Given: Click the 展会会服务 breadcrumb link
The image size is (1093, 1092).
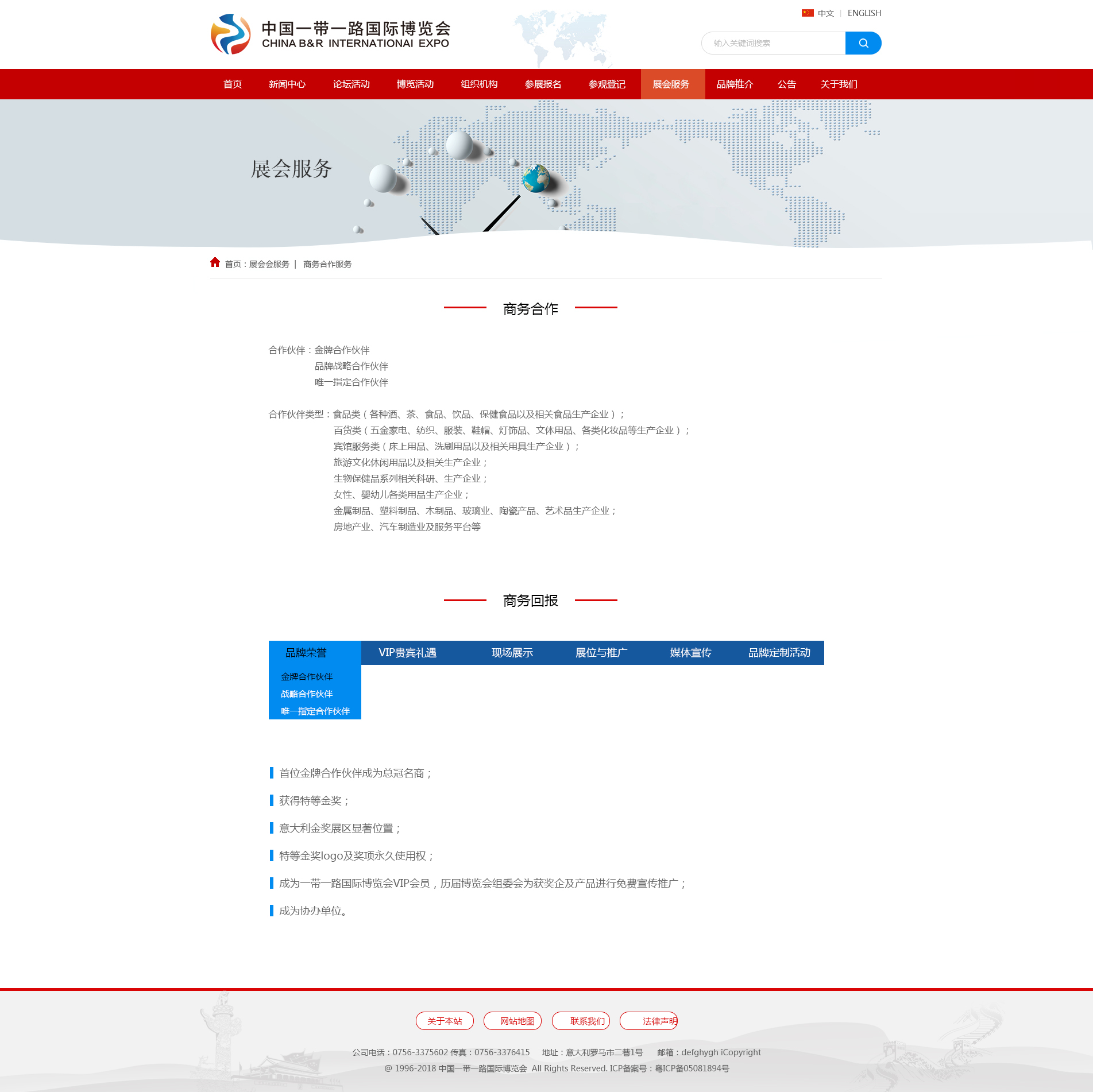Looking at the screenshot, I should coord(269,264).
